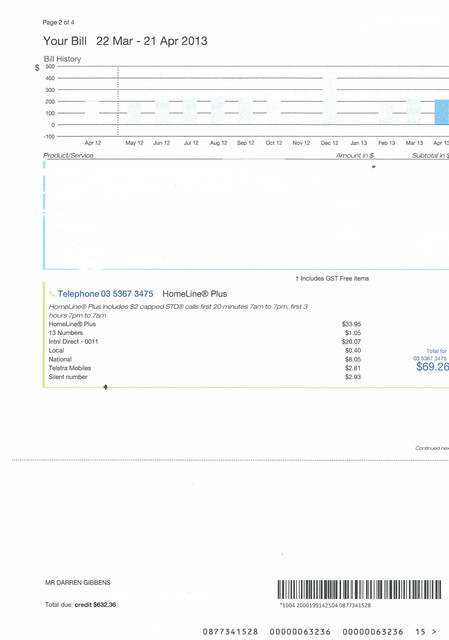Image resolution: width=449 pixels, height=640 pixels.
Task: Click the 'Sep 12' axis label
Action: coord(245,143)
